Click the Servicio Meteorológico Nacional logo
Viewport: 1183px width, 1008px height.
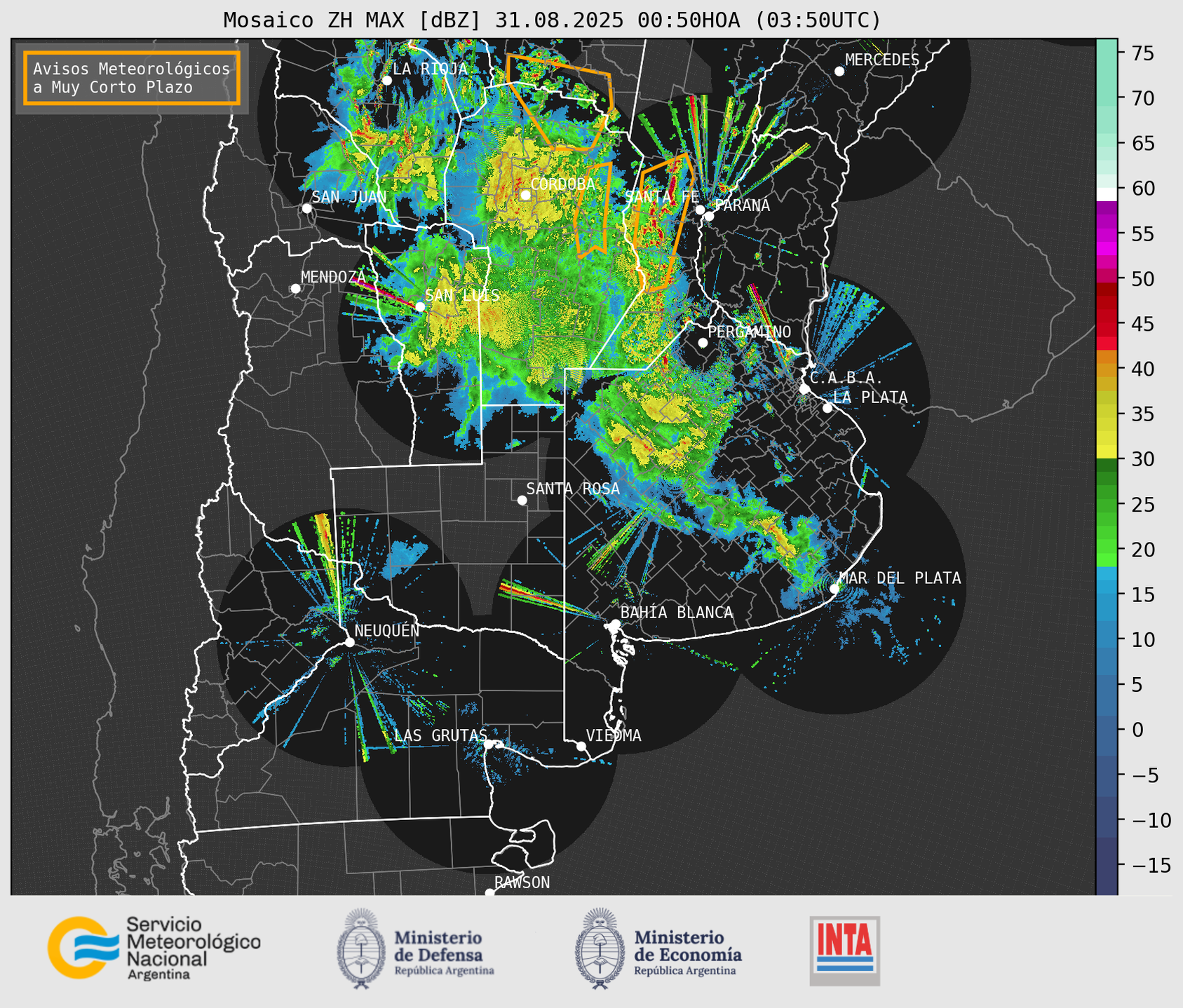[154, 948]
